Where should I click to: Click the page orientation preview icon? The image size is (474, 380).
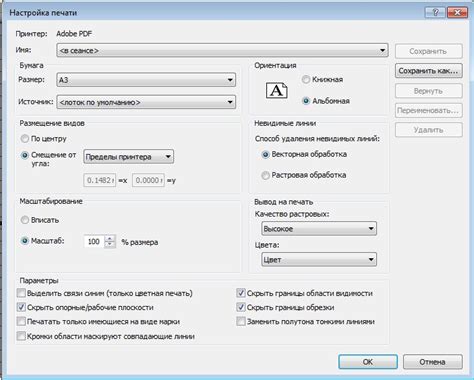coord(277,90)
